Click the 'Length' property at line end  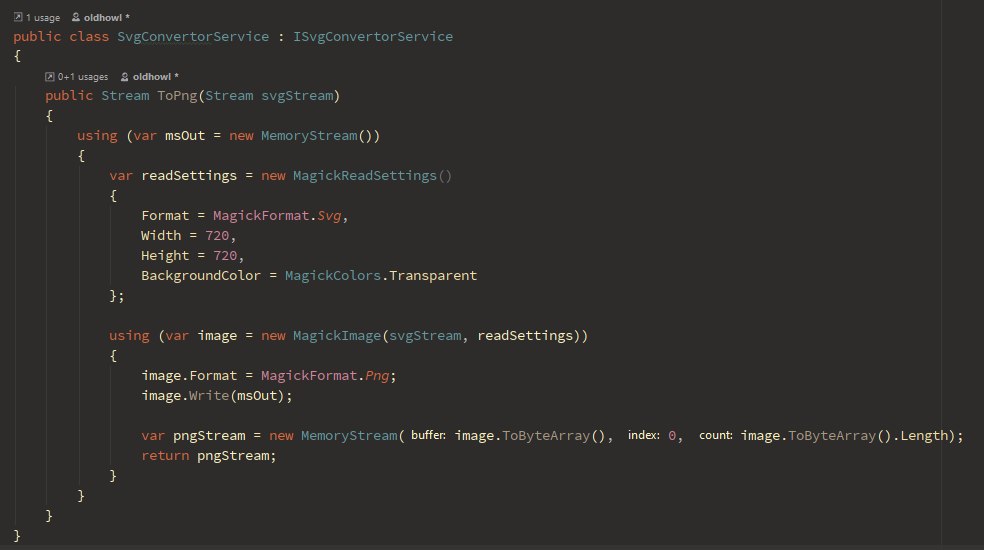click(x=924, y=436)
